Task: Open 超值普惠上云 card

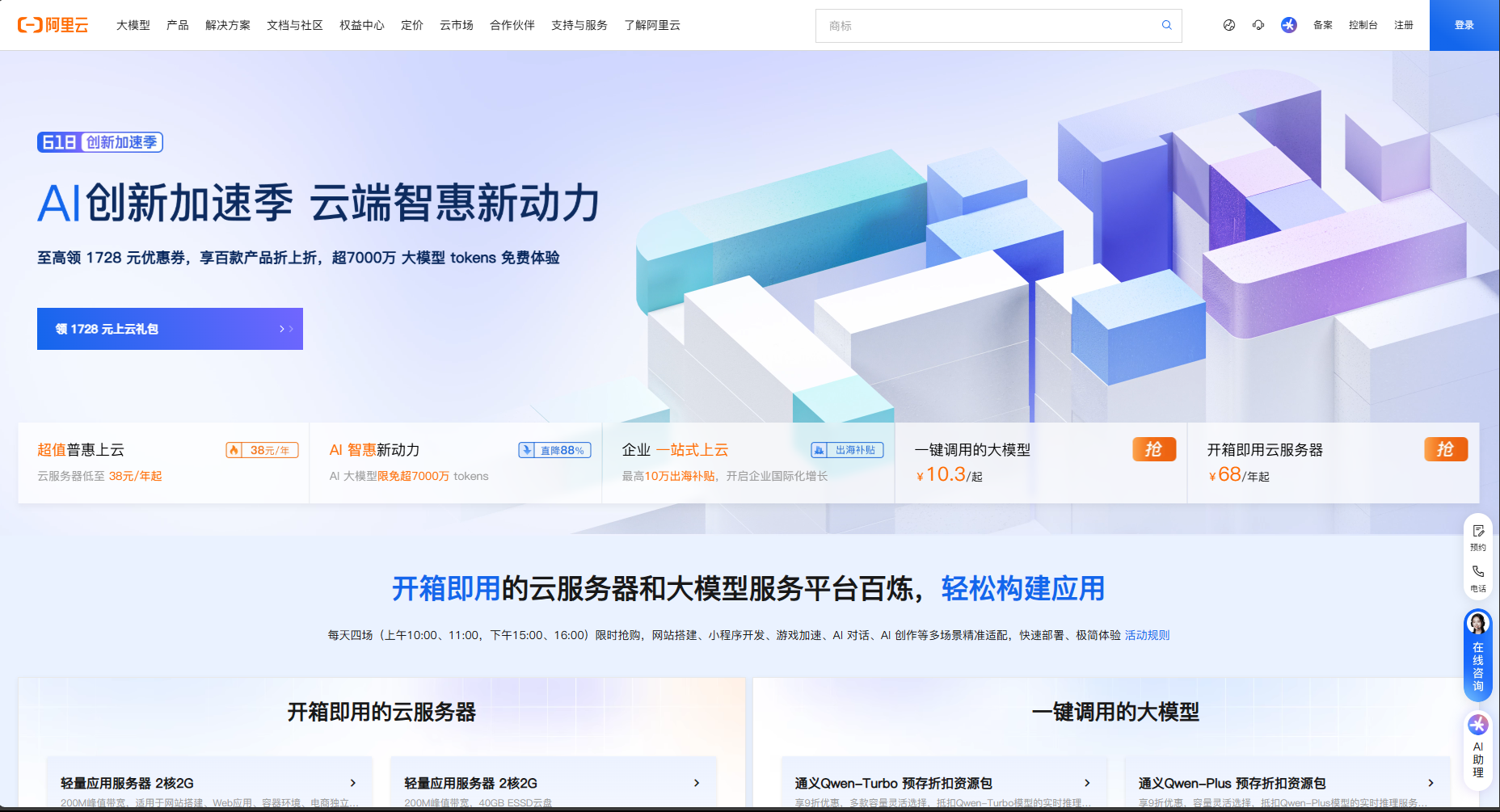Action: (163, 463)
